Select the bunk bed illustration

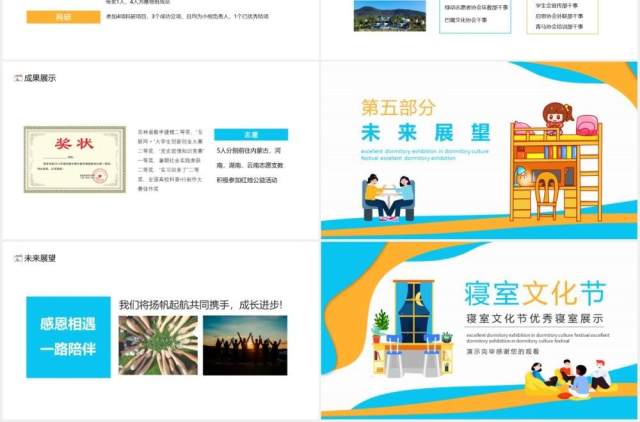tap(556, 171)
